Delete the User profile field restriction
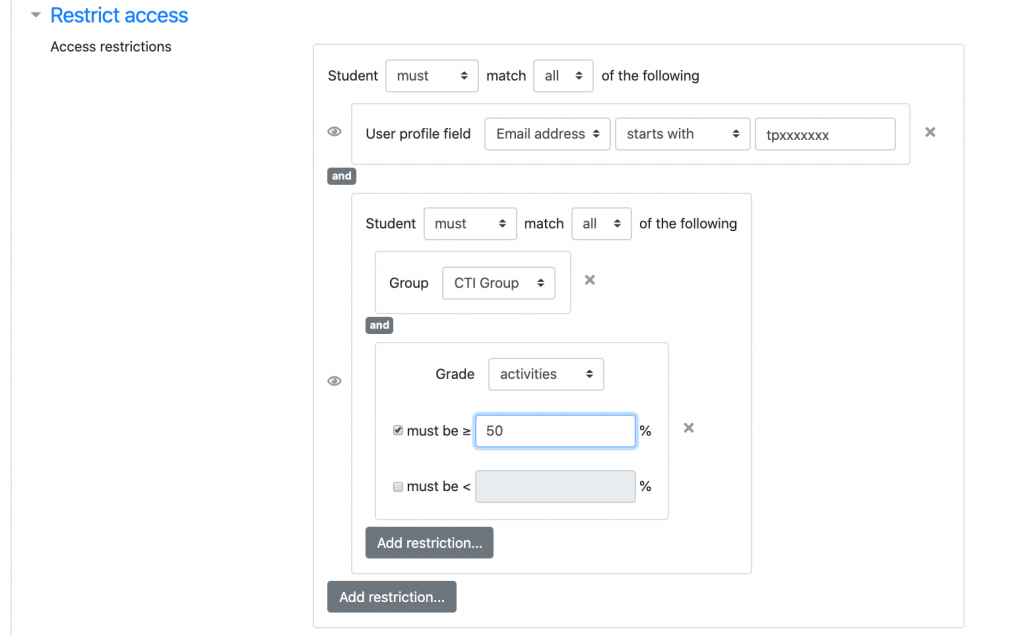The height and width of the screenshot is (635, 1024). pyautogui.click(x=930, y=132)
